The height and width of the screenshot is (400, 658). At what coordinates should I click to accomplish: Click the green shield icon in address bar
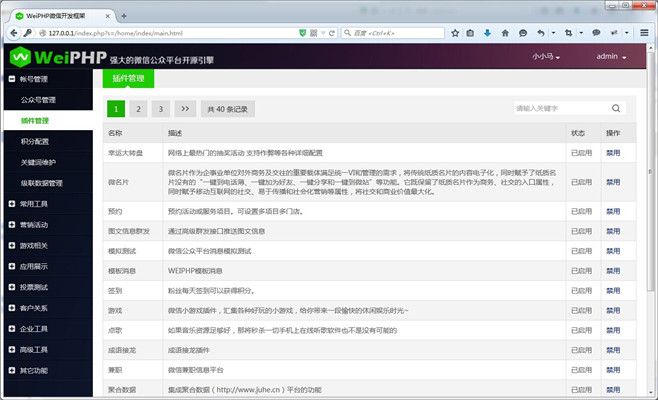coord(303,33)
